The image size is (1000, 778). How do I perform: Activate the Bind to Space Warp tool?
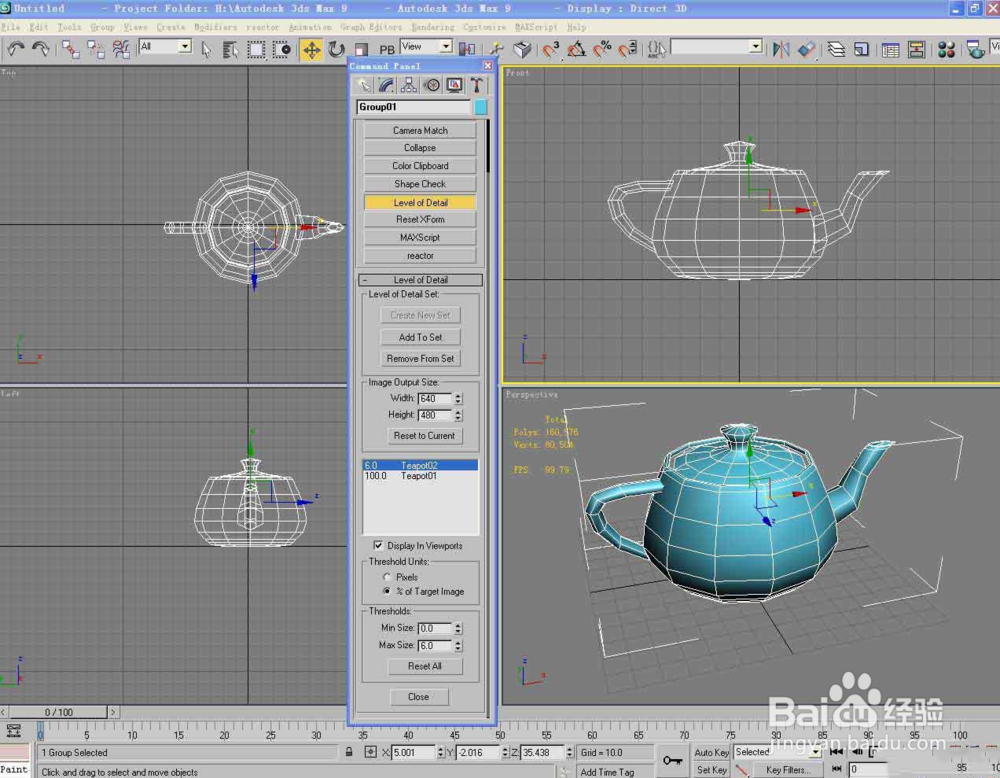coord(121,49)
